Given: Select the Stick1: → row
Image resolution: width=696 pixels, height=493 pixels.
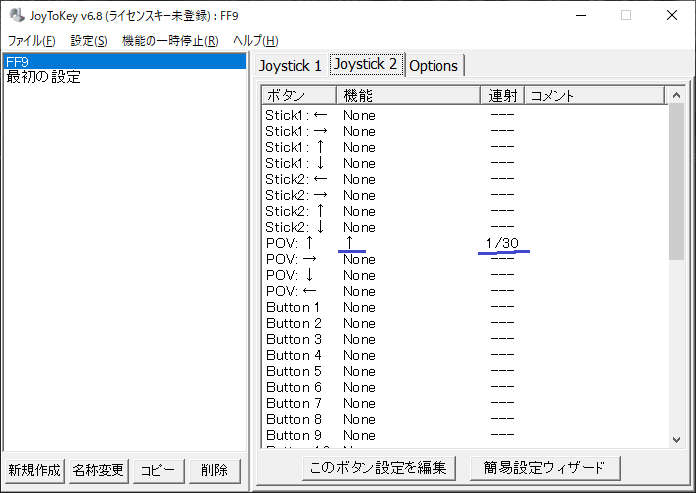Looking at the screenshot, I should [465, 131].
